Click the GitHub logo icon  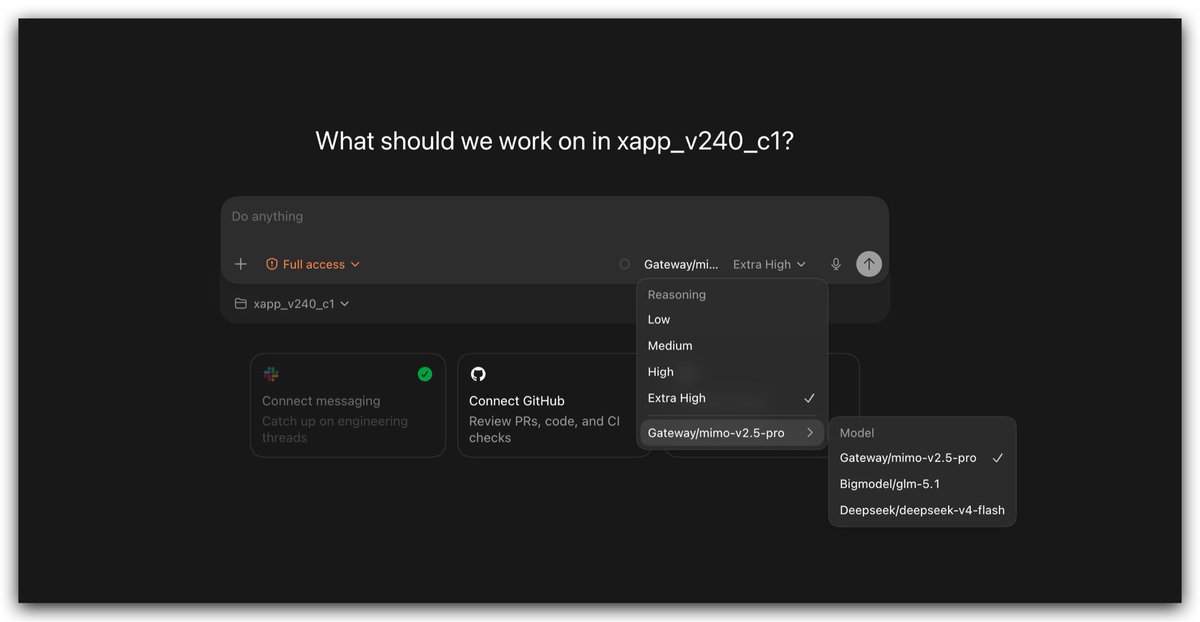[x=478, y=374]
